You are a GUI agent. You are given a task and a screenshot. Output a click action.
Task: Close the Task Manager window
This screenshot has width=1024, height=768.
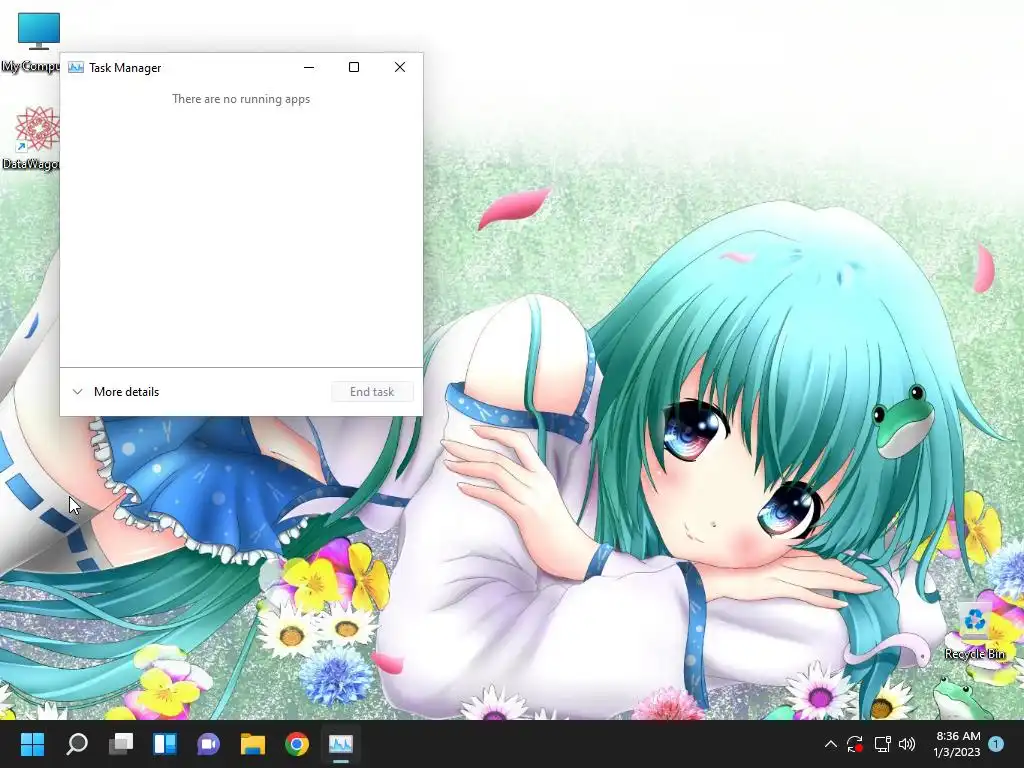(400, 67)
